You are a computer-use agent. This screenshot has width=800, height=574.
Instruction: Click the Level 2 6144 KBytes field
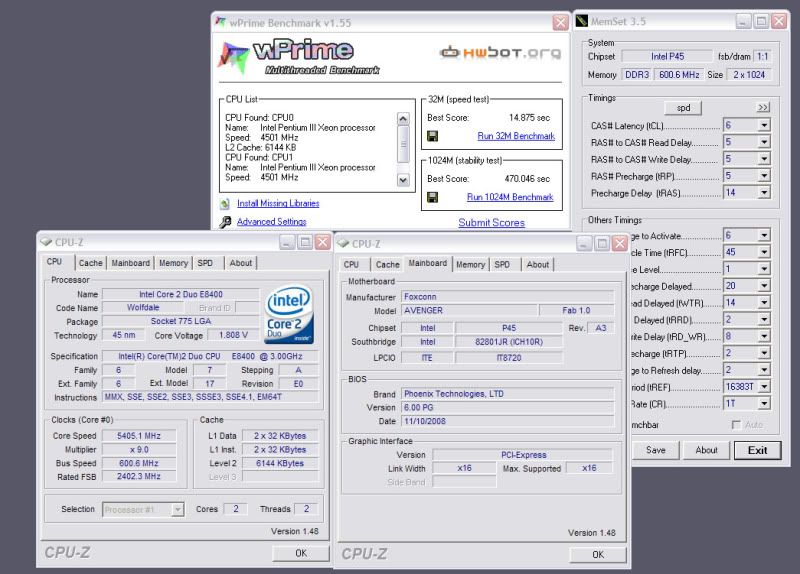tap(280, 463)
